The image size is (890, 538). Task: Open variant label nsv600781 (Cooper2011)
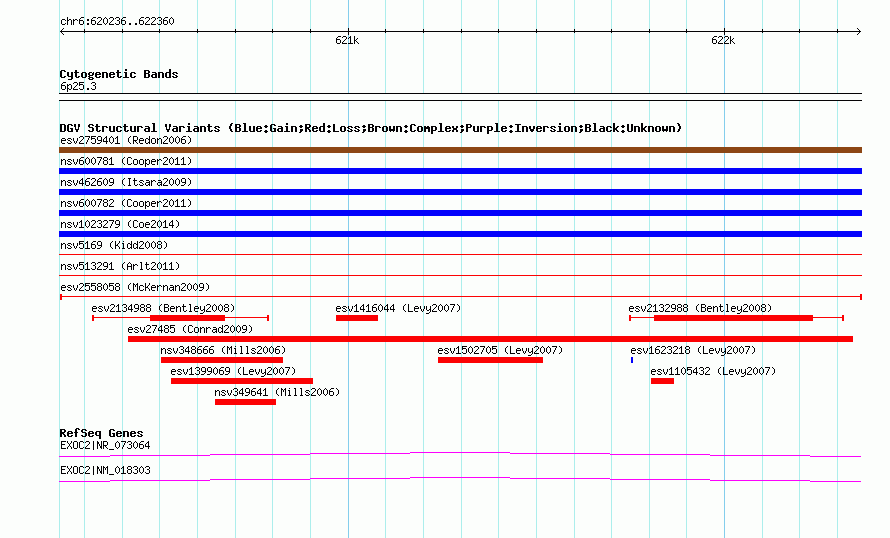click(126, 161)
